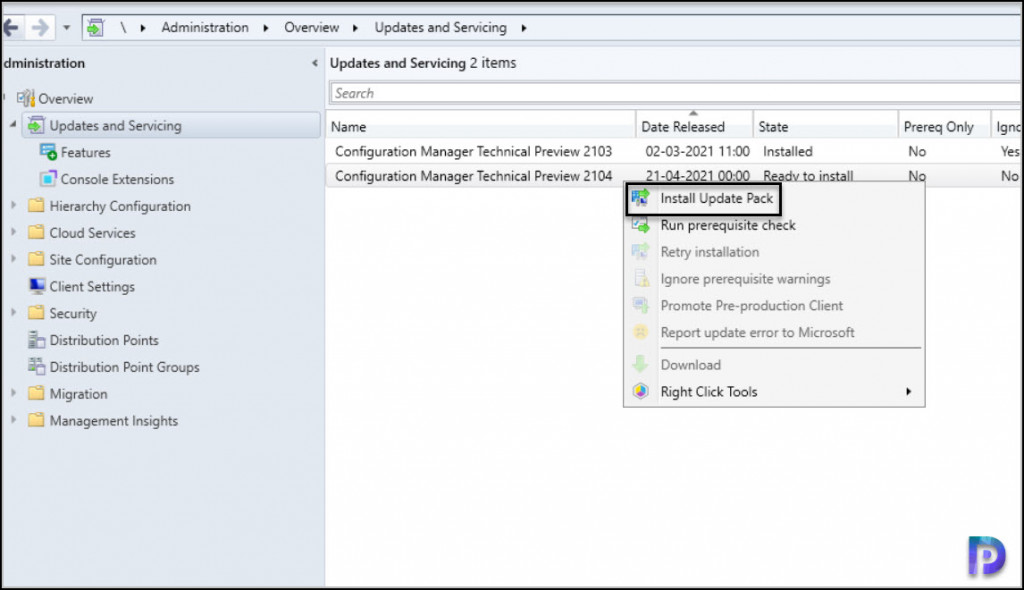Screen dimensions: 1024x590
Task: Click the 02-03-2021 11:00 date cell
Action: pos(697,152)
